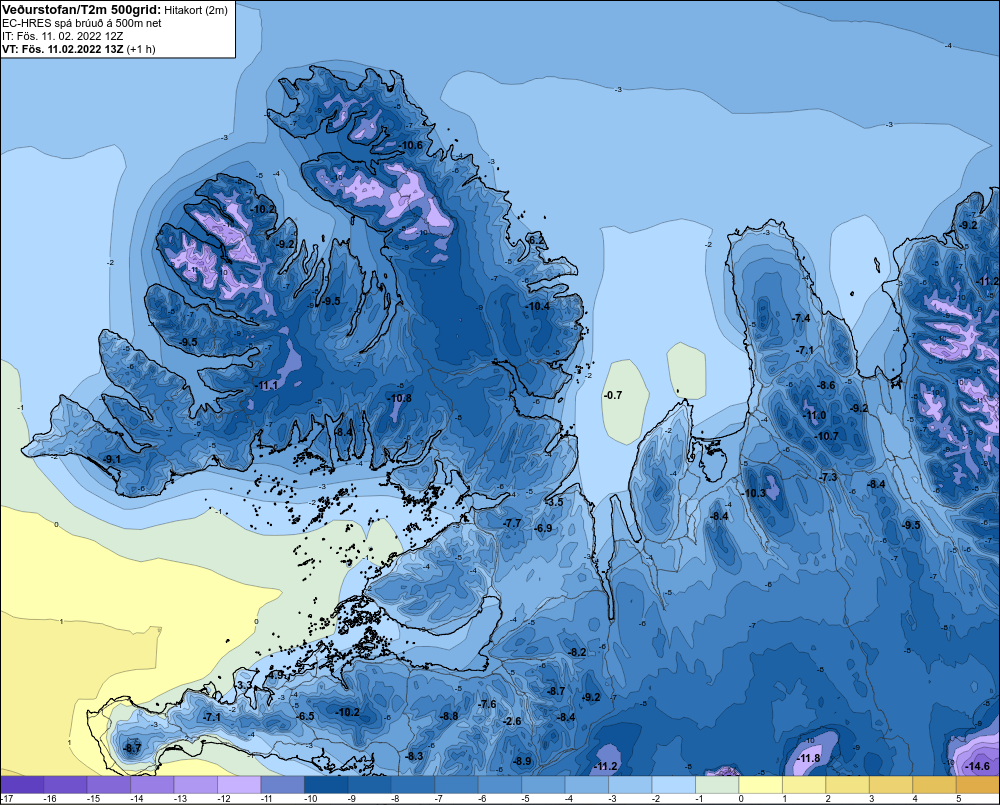Click the -6.2 temperature value
This screenshot has height=805, width=1000.
click(536, 240)
